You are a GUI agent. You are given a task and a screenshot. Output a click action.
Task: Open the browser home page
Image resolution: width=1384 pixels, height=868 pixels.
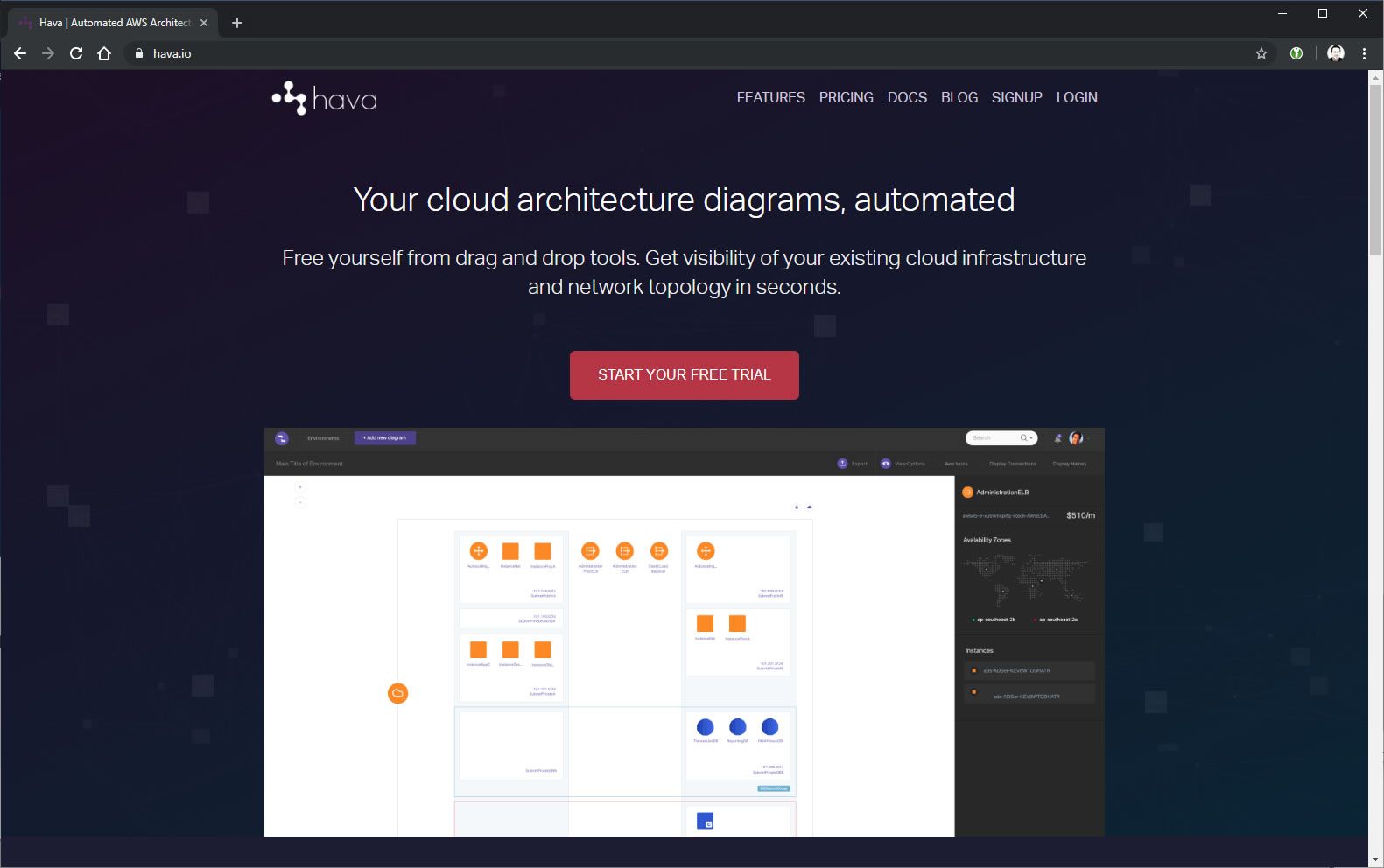[104, 53]
